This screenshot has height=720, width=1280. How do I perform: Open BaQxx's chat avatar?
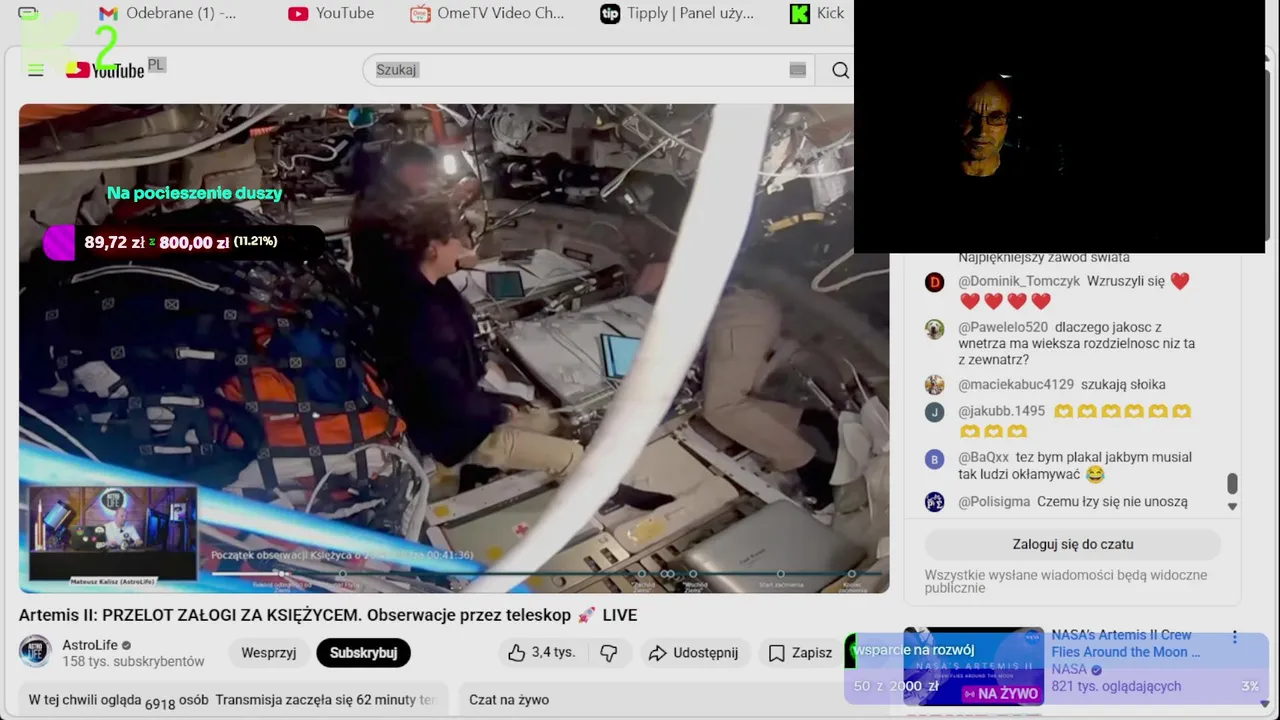click(x=935, y=459)
